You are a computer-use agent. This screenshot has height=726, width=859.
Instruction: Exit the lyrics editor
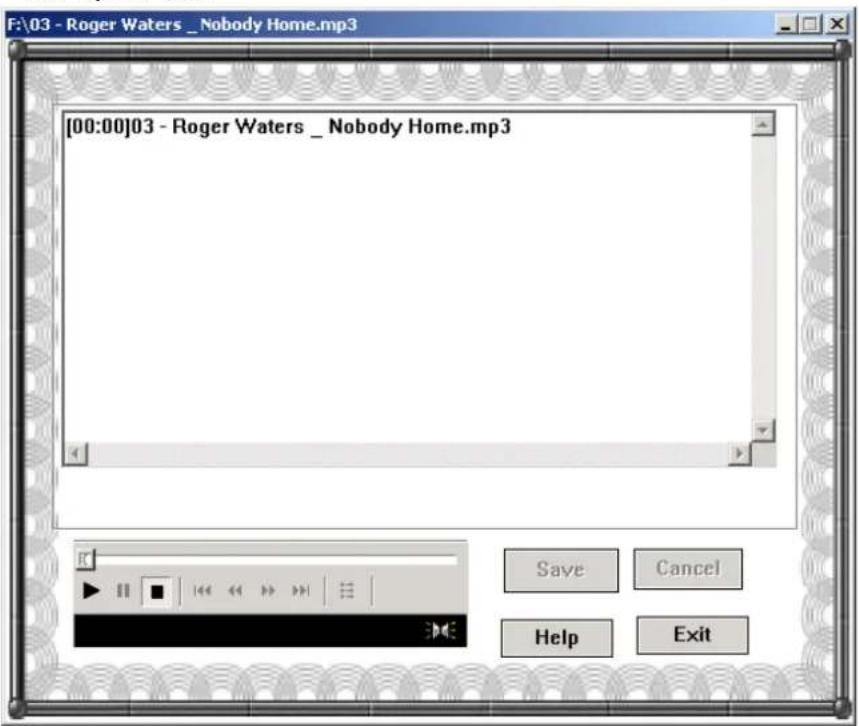coord(692,634)
